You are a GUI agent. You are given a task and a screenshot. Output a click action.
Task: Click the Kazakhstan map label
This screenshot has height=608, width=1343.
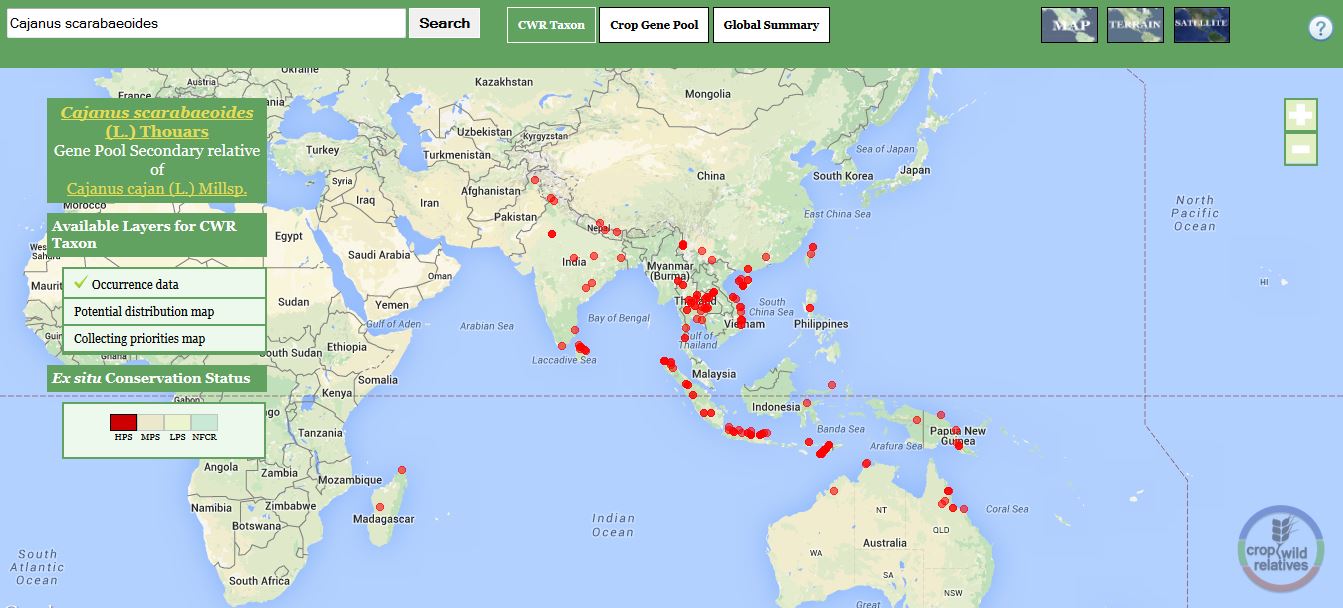pos(506,82)
